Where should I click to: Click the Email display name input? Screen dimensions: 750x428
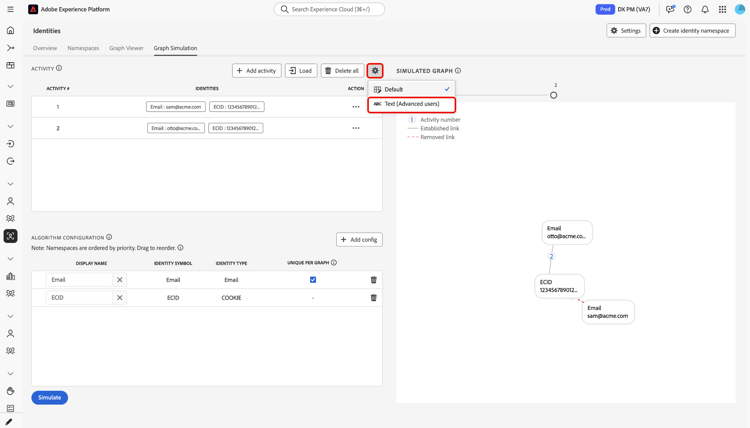[x=79, y=280]
